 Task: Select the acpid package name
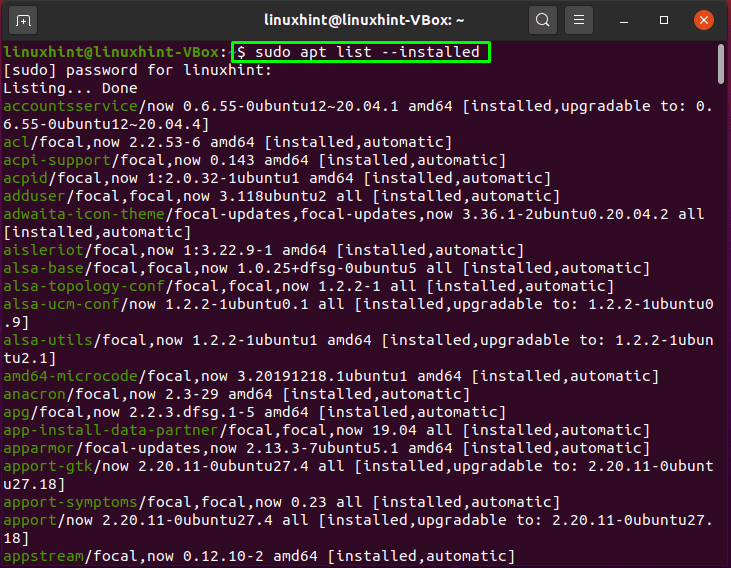click(x=26, y=178)
